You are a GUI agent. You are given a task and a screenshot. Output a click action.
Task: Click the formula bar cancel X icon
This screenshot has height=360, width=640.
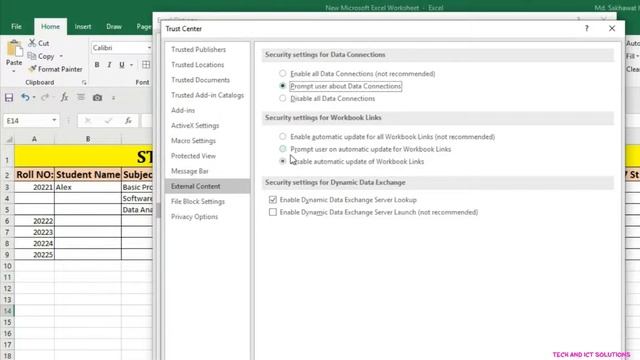point(87,120)
